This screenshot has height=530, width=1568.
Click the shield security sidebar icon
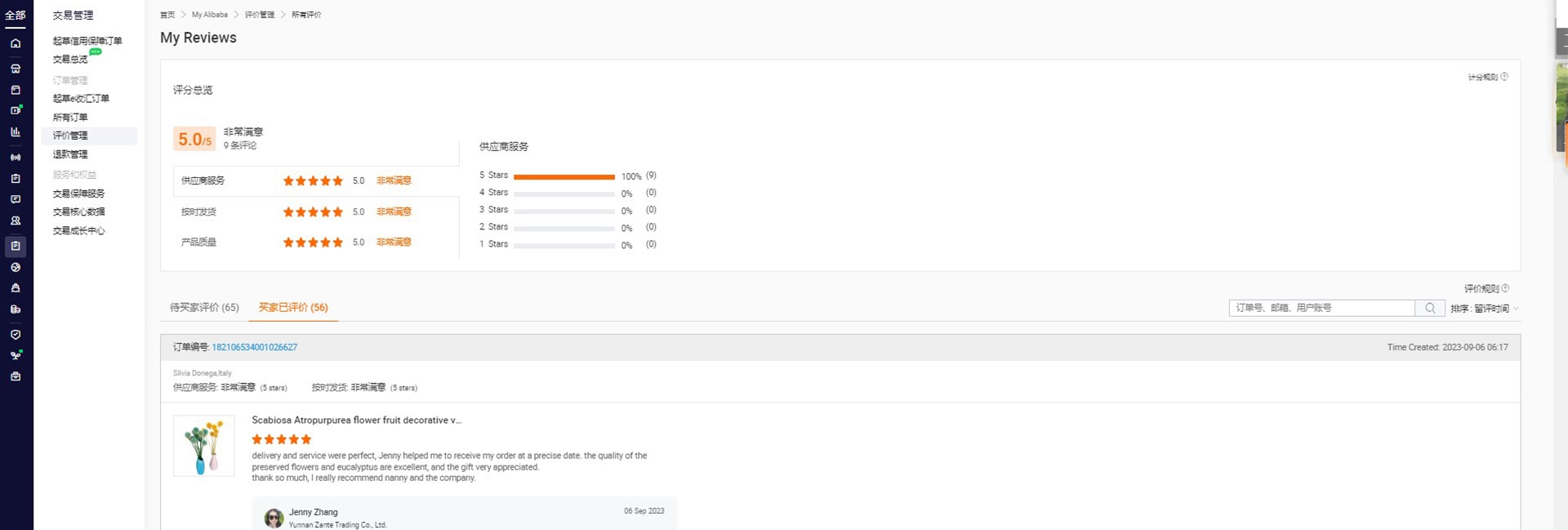click(x=16, y=334)
